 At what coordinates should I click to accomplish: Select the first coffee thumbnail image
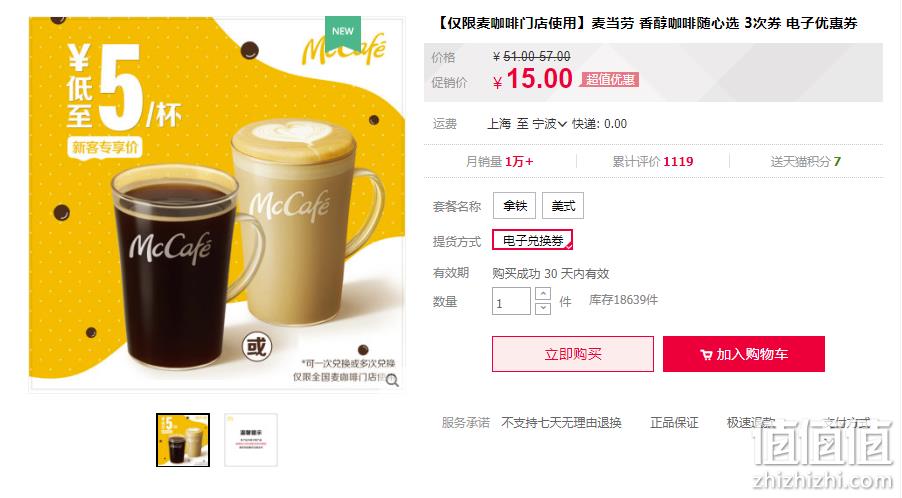183,440
